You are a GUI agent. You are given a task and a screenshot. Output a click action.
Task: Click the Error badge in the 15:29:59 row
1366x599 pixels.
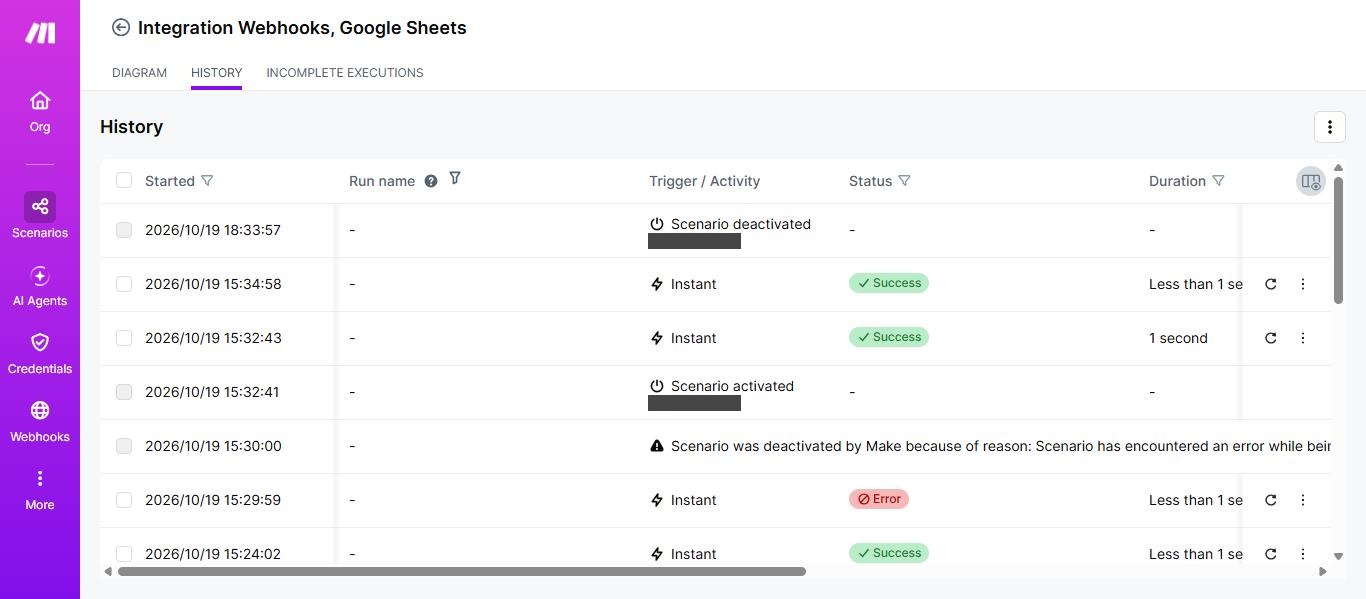(879, 499)
